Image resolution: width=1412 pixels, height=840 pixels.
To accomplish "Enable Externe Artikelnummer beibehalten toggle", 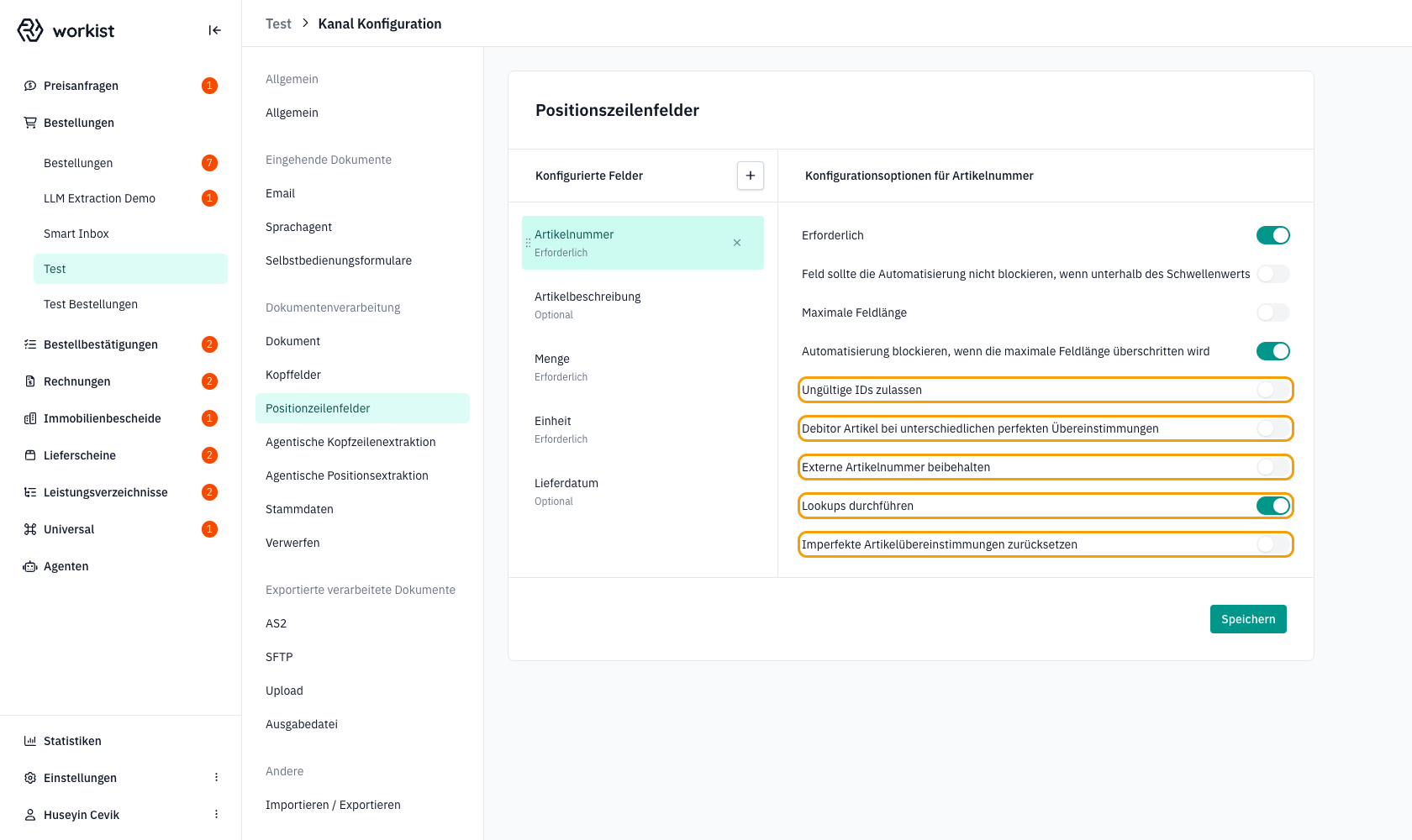I will (1273, 467).
